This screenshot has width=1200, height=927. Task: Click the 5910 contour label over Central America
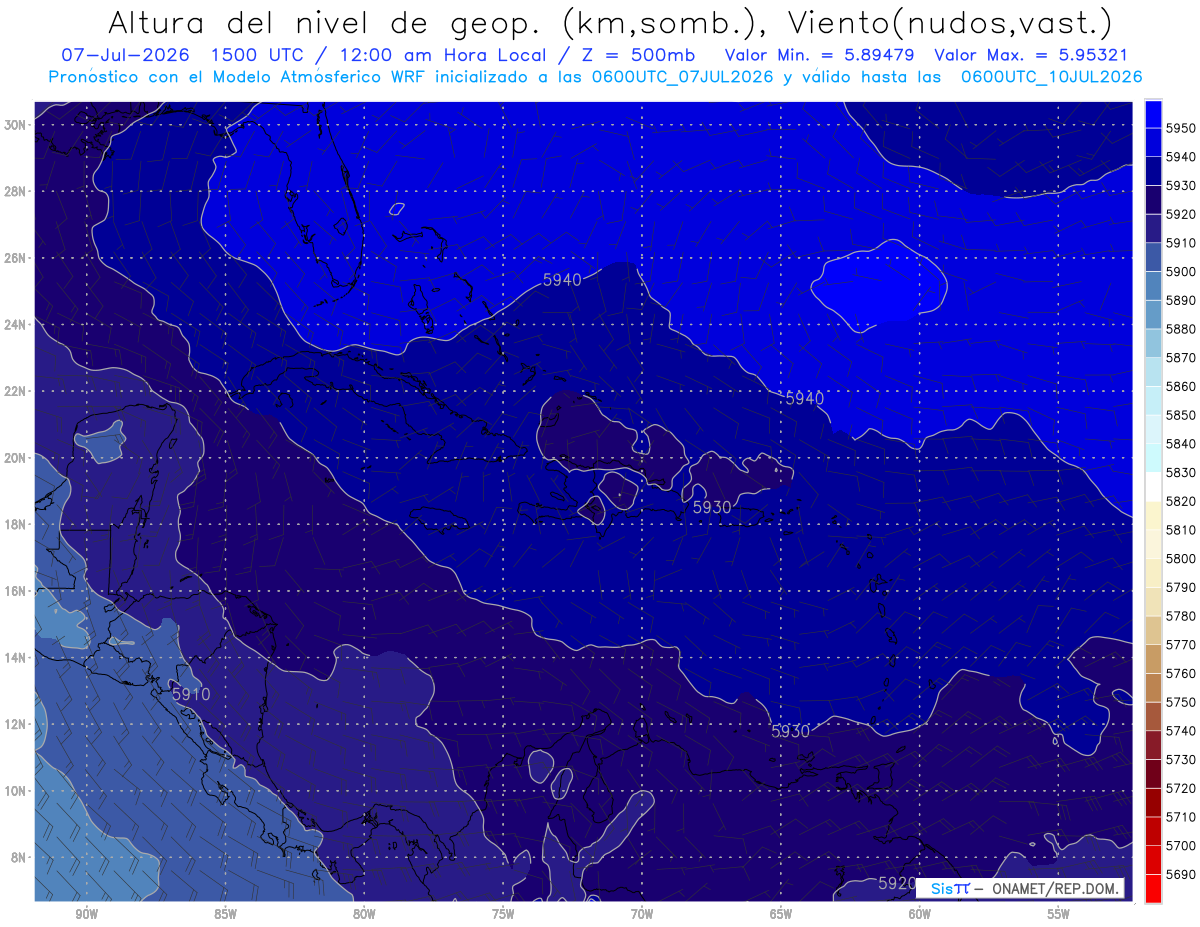click(x=191, y=693)
